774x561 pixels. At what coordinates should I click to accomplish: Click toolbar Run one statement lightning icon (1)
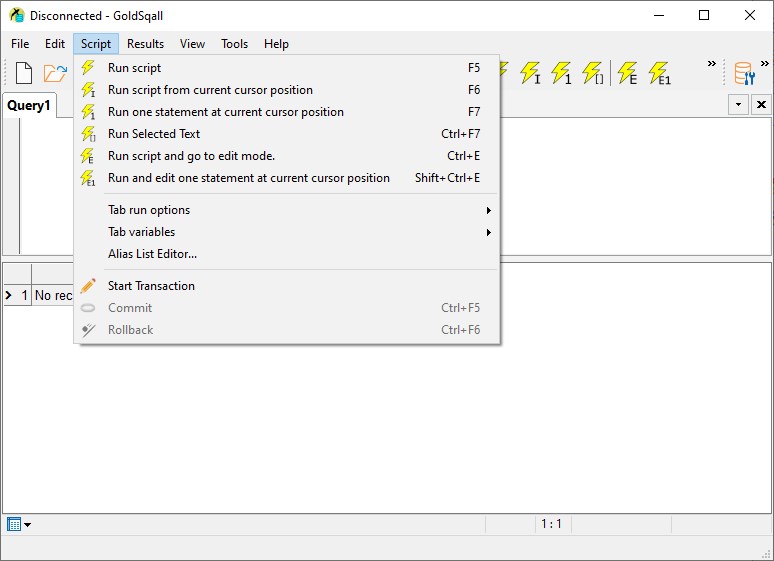click(x=561, y=73)
